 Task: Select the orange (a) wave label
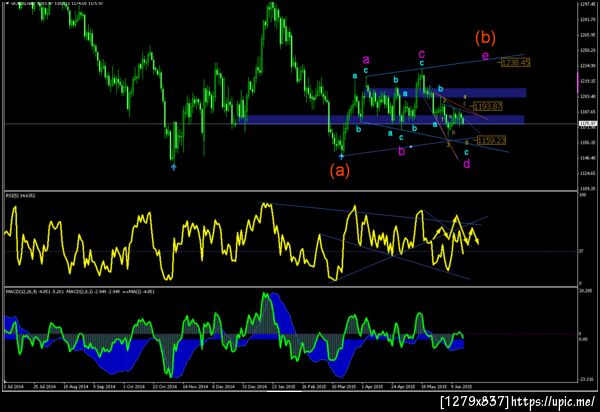340,170
